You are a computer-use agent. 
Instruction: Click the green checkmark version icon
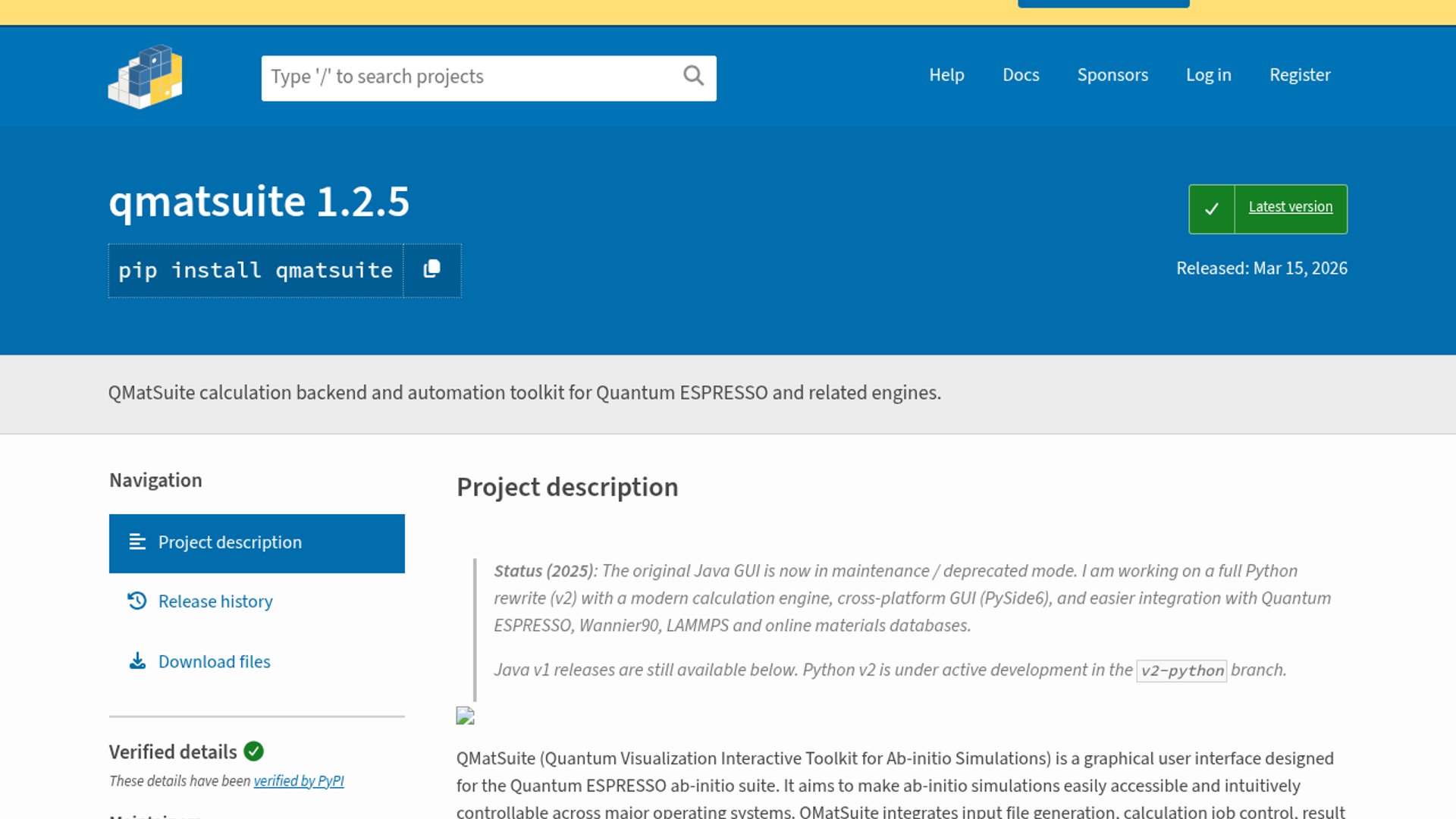point(1211,209)
